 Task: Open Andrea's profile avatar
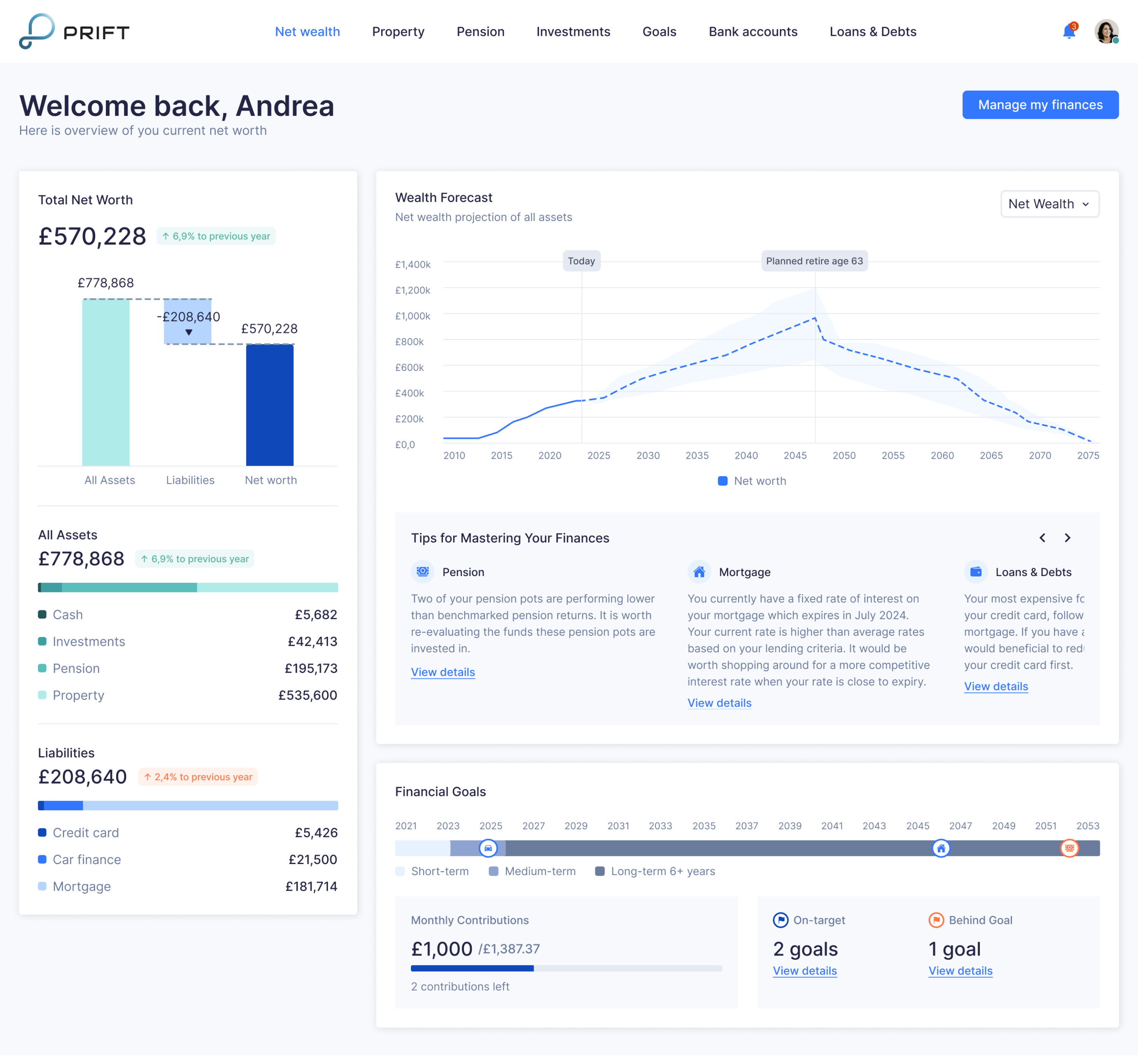tap(1106, 32)
